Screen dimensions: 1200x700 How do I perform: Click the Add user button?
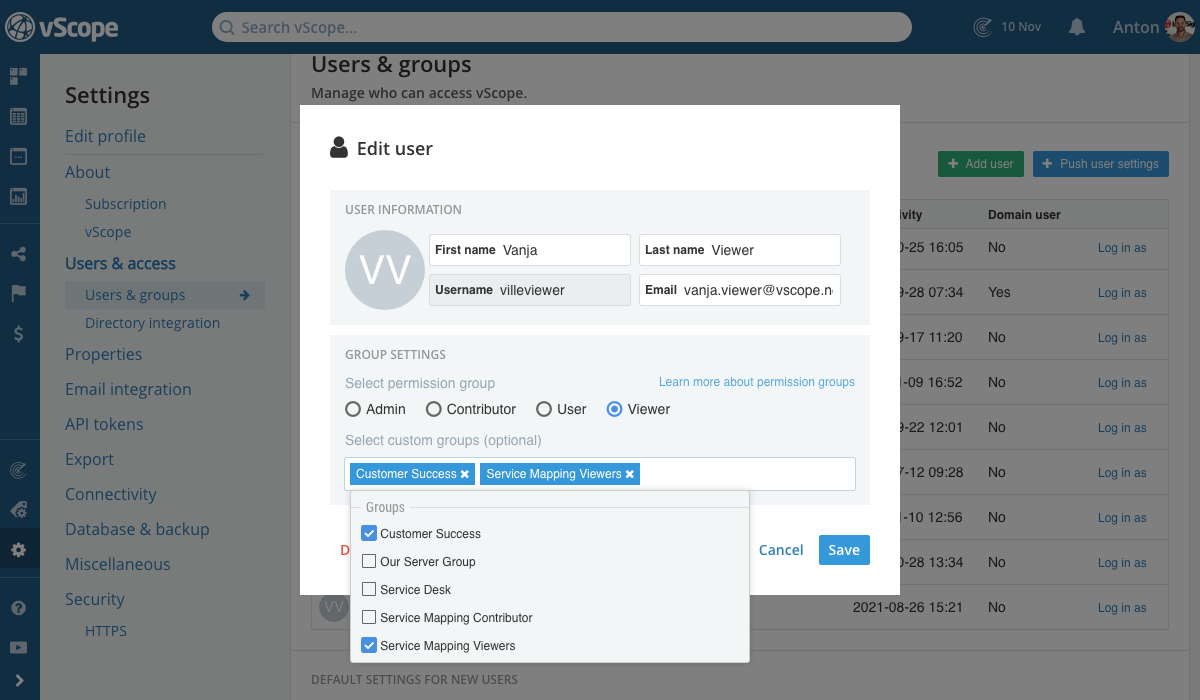click(981, 164)
